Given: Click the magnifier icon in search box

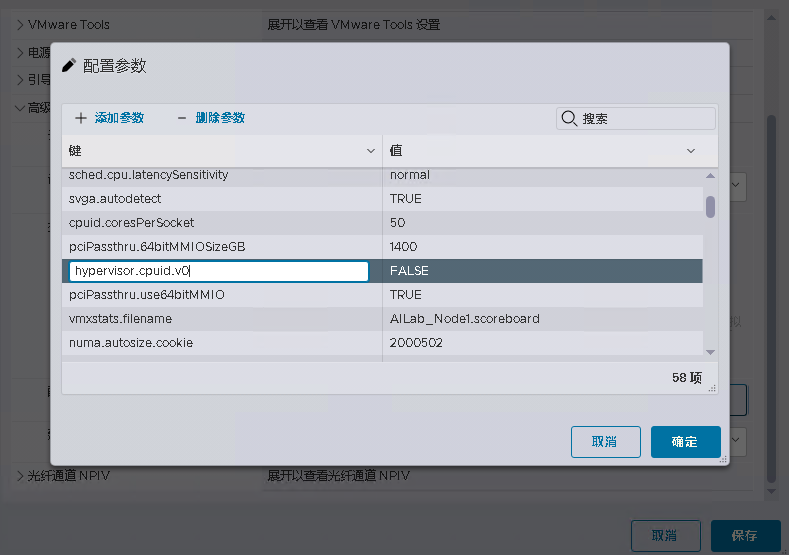Looking at the screenshot, I should [569, 118].
